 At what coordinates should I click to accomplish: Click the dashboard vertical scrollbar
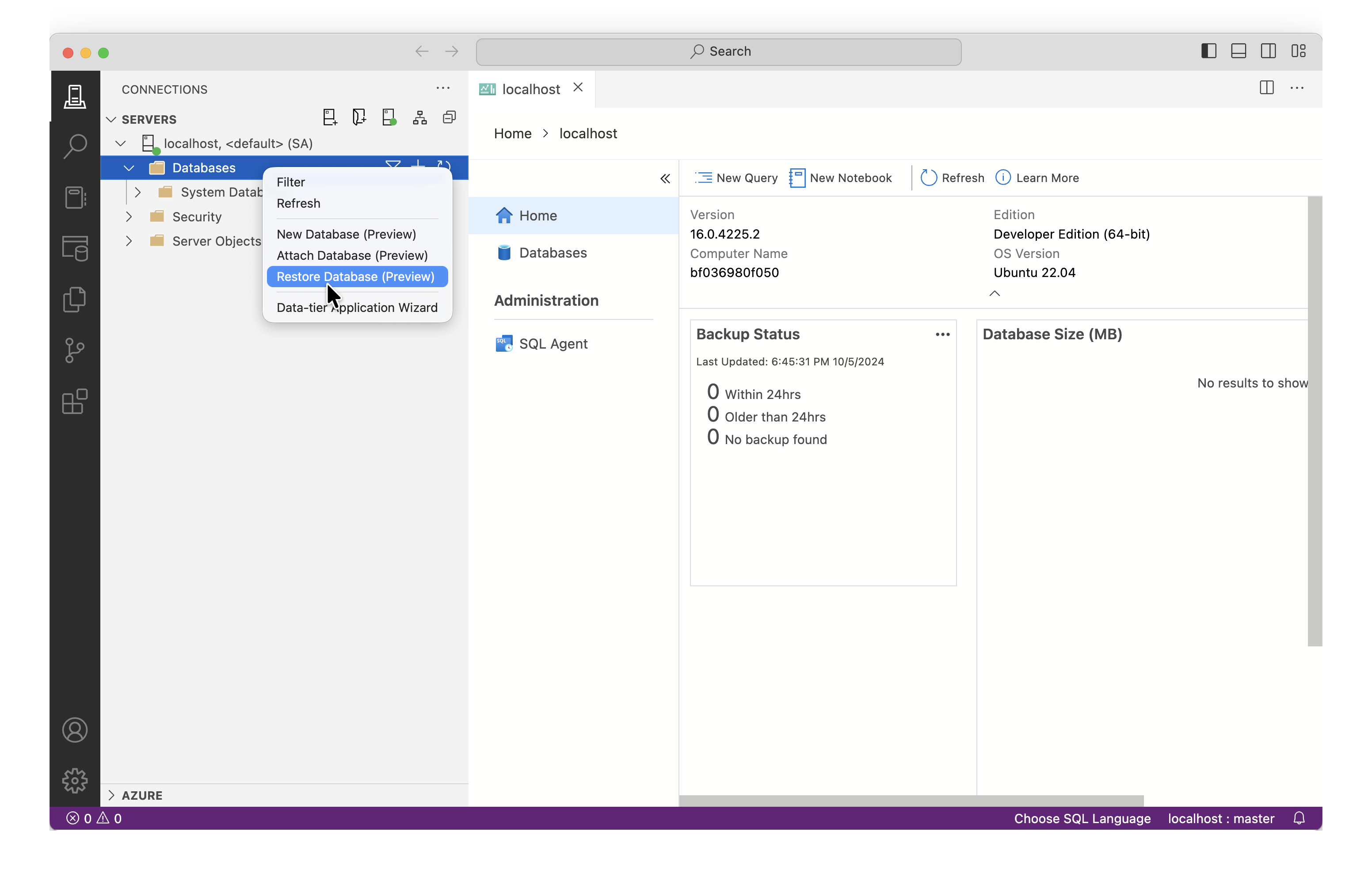click(x=1315, y=421)
